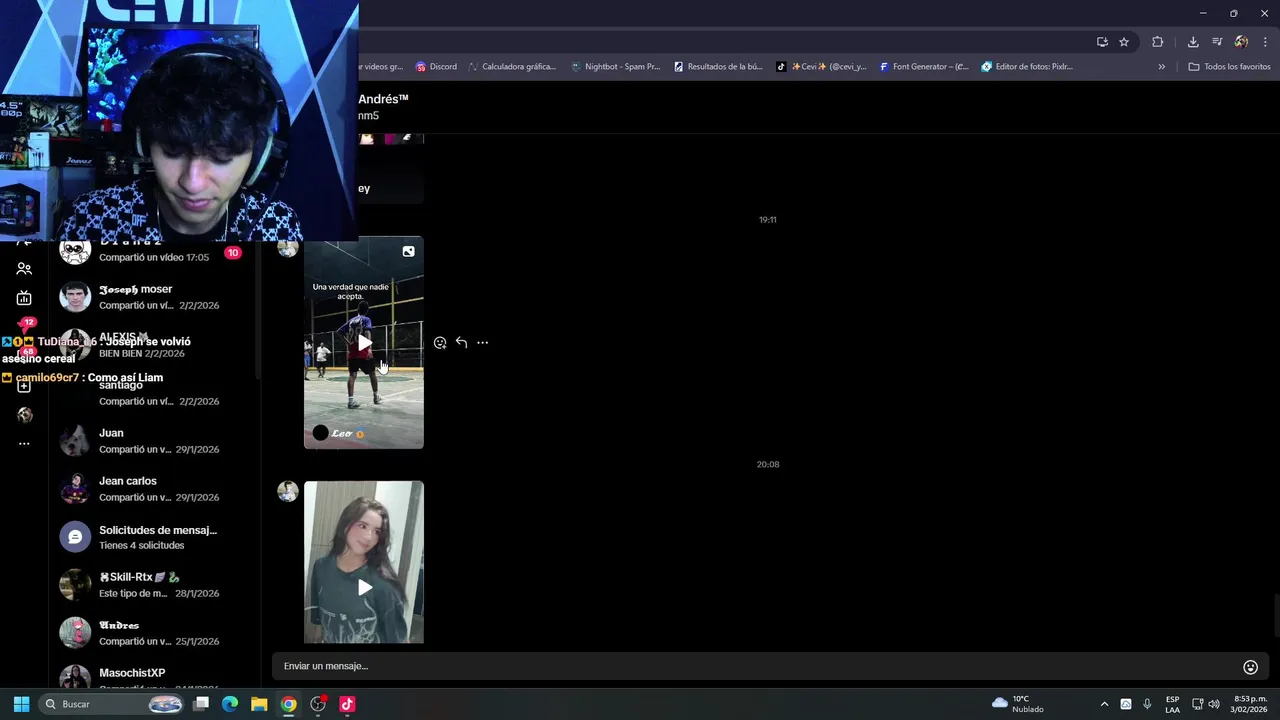Open the Cevi TikTok profile bookmark

click(821, 67)
